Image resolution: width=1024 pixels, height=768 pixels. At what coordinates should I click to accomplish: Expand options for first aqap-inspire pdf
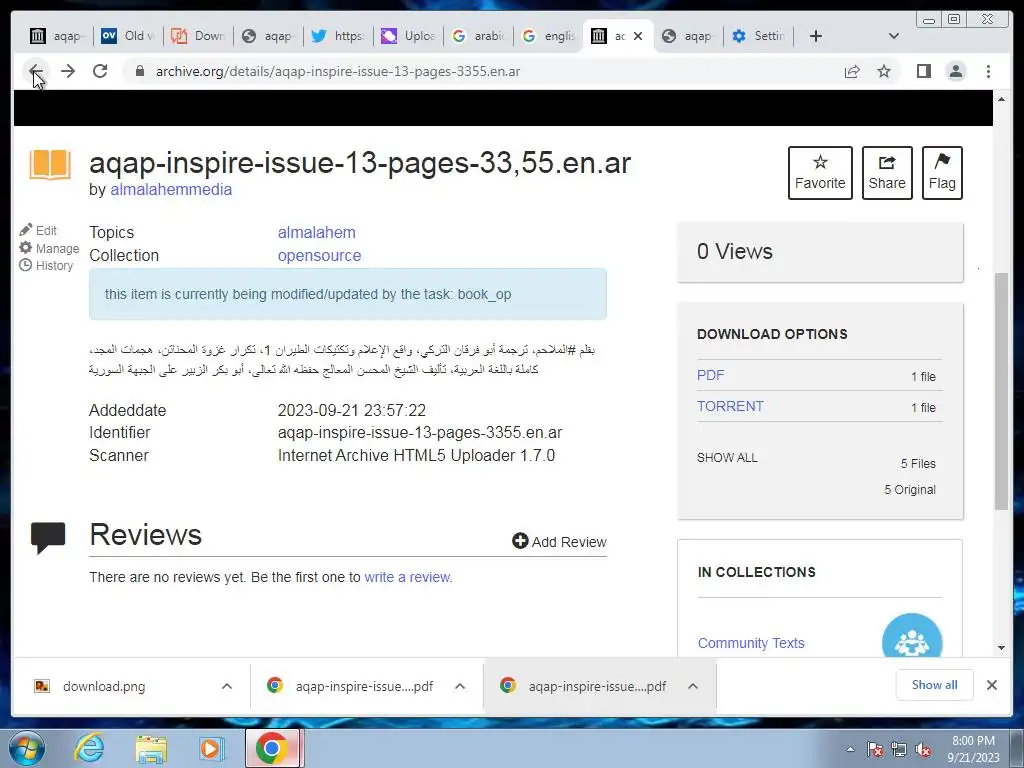[x=460, y=686]
